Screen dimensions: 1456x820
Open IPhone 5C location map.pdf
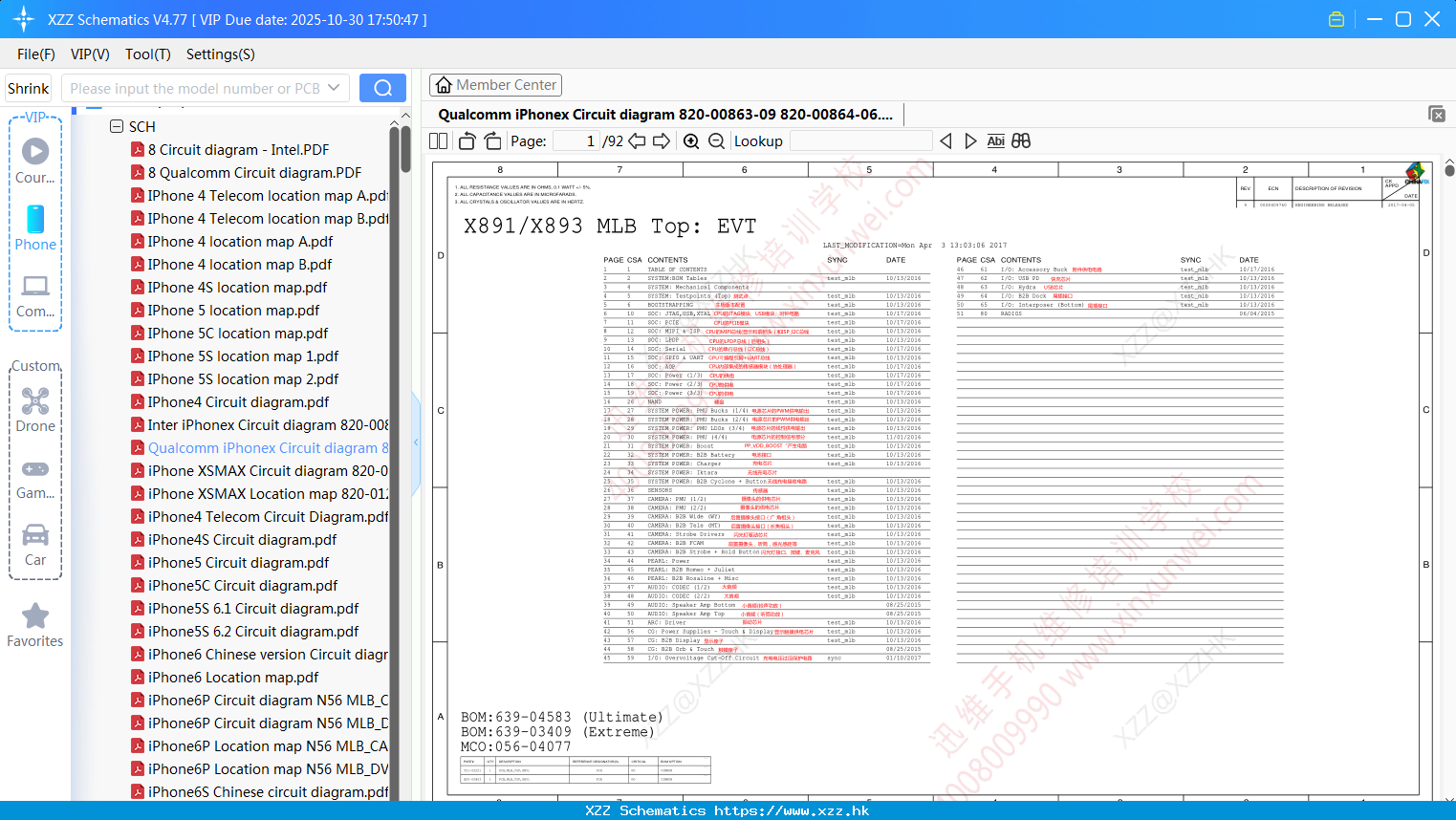point(238,333)
